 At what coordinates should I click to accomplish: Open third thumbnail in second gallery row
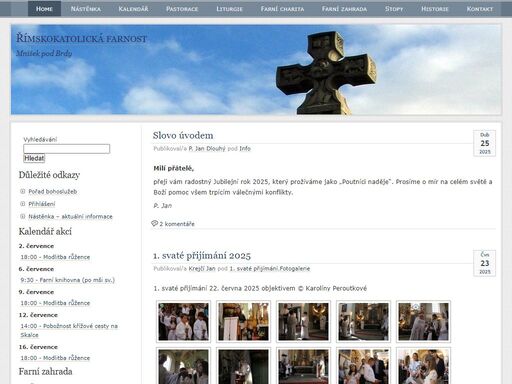[303, 366]
